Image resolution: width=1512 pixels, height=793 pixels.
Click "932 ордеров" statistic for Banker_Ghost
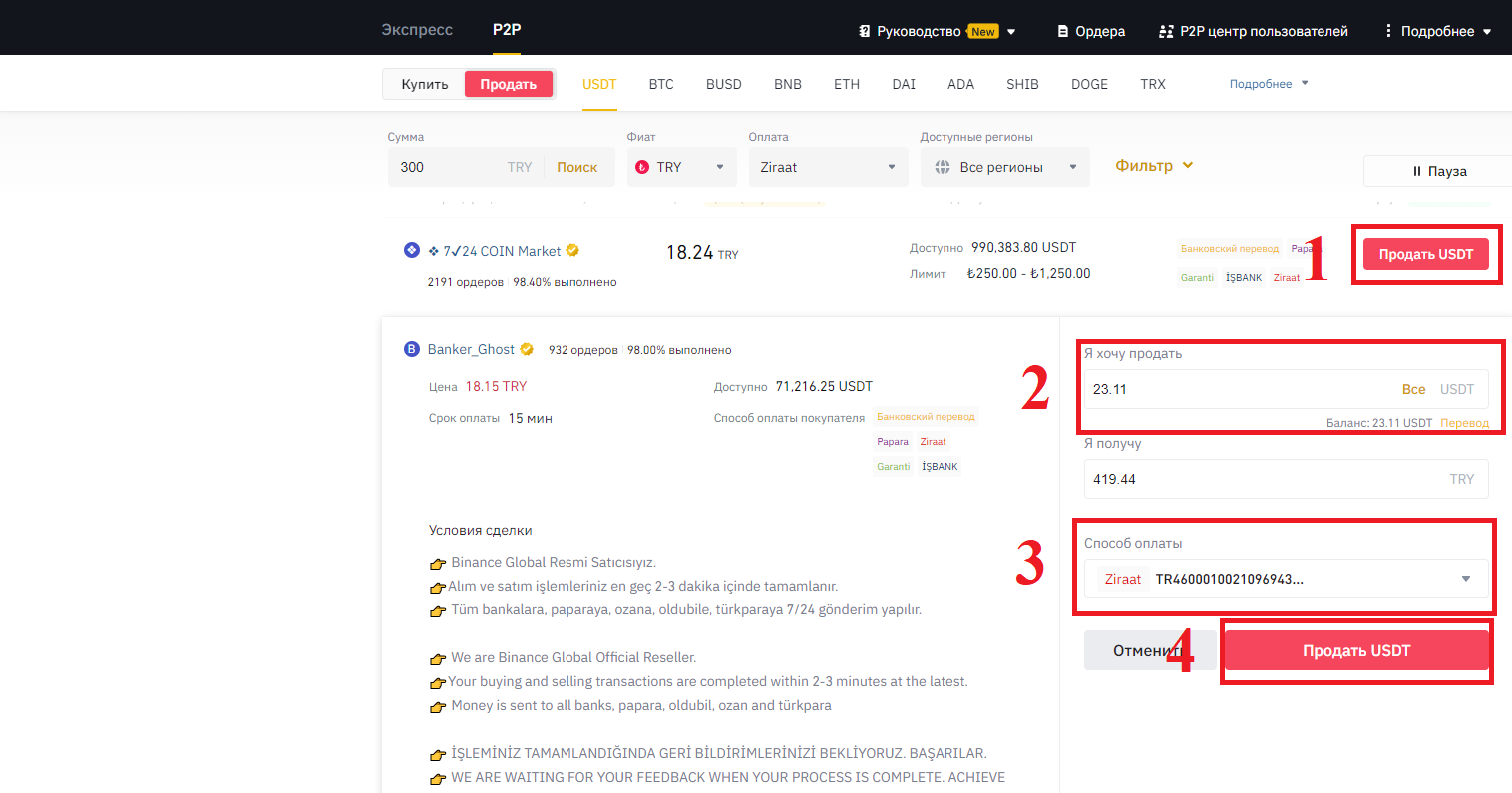pyautogui.click(x=583, y=350)
